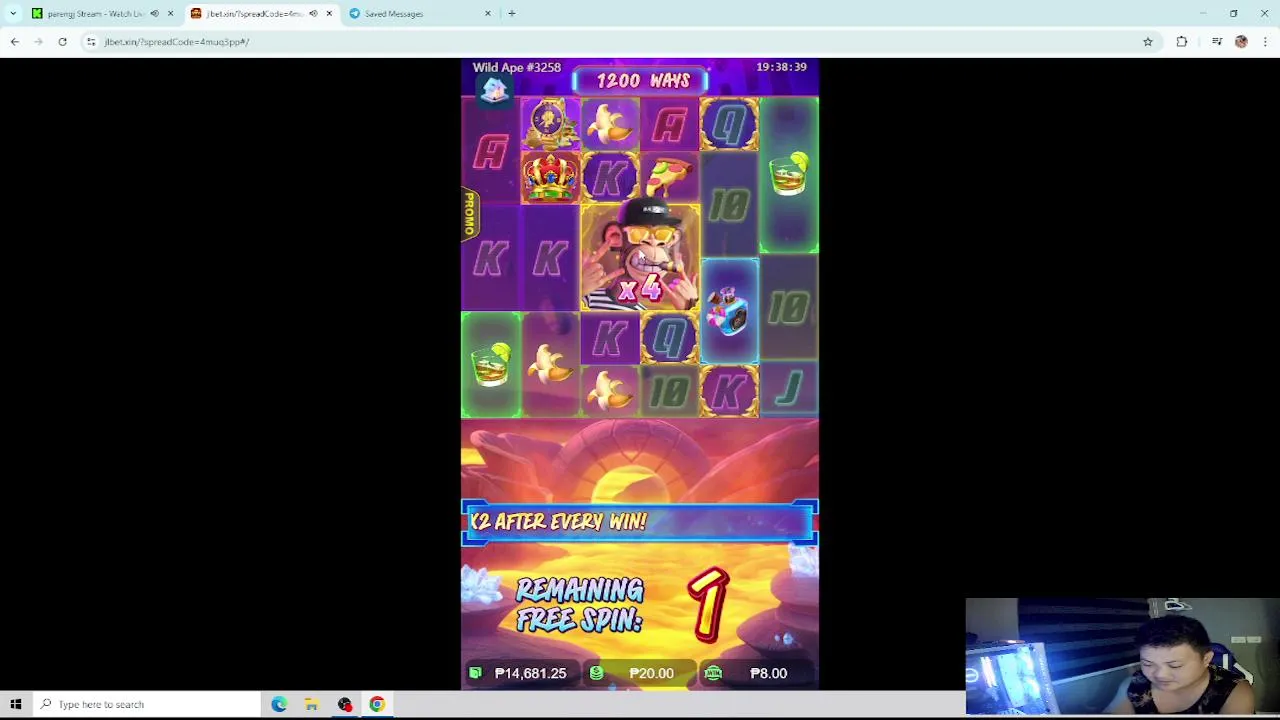The width and height of the screenshot is (1280, 720).
Task: Click the taskbar search box
Action: coord(148,704)
